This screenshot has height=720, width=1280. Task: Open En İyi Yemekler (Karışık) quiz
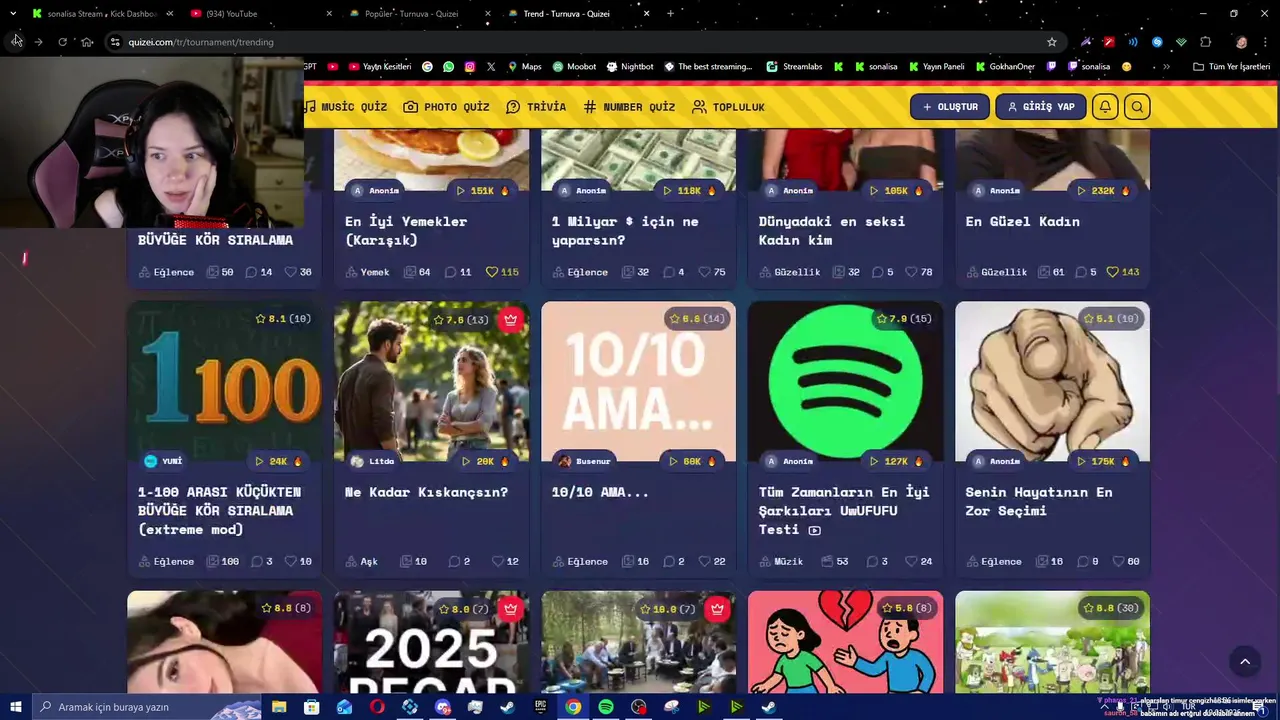click(x=406, y=230)
